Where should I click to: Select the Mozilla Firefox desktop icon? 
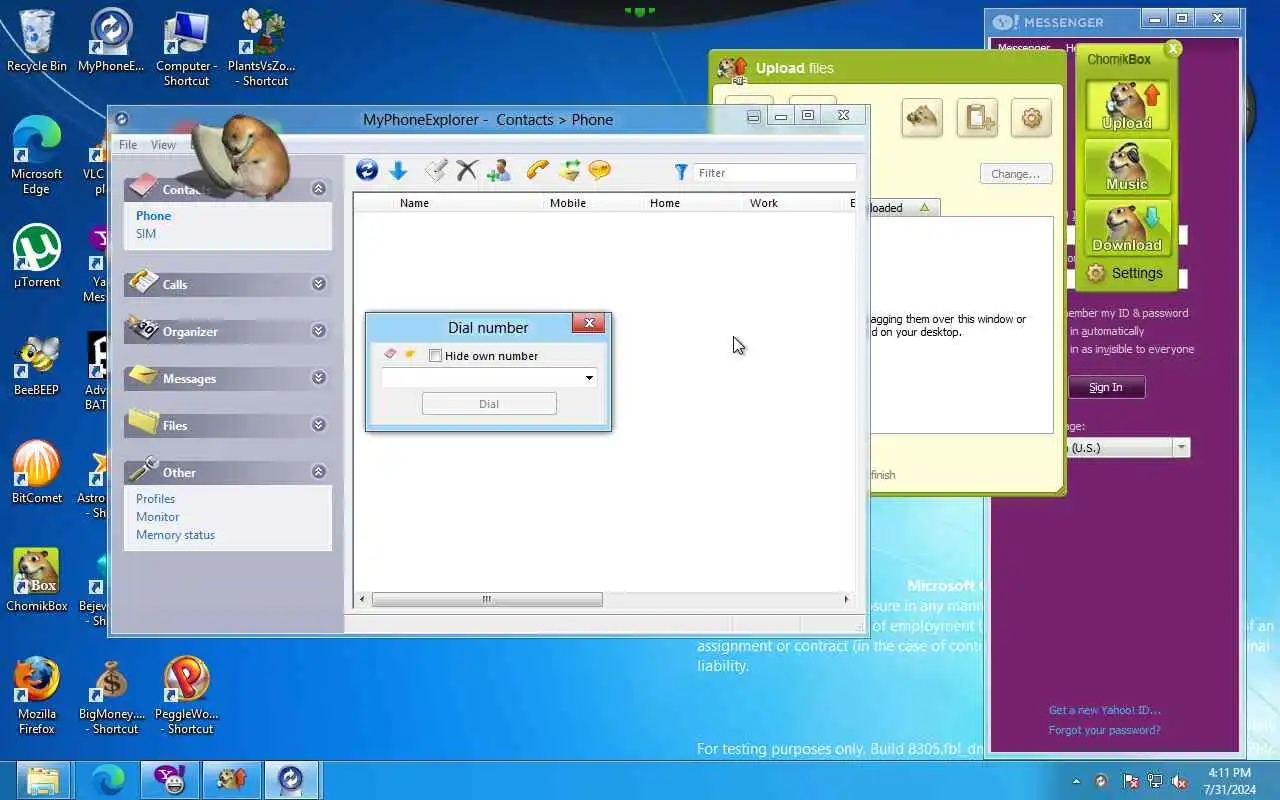coord(37,696)
